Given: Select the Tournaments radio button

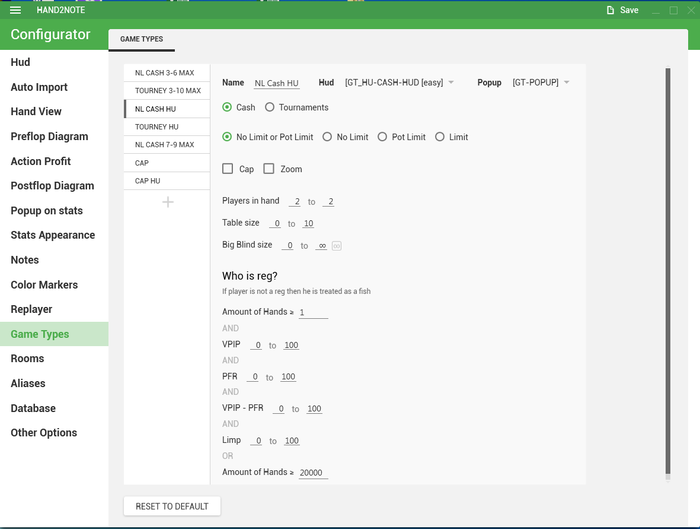Looking at the screenshot, I should 270,107.
